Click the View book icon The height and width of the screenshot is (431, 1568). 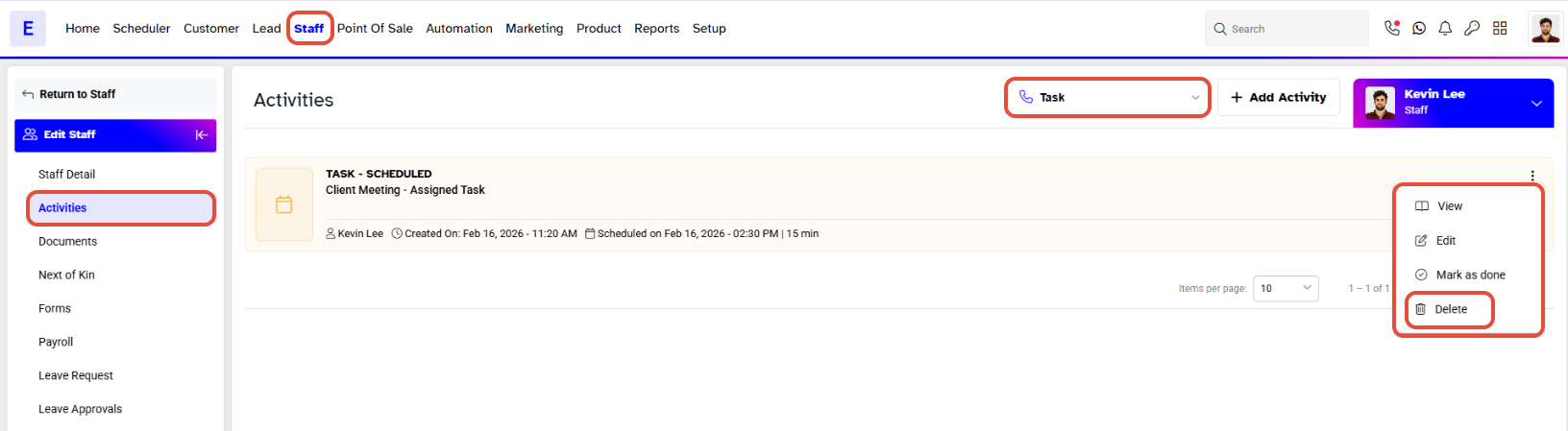pos(1422,206)
